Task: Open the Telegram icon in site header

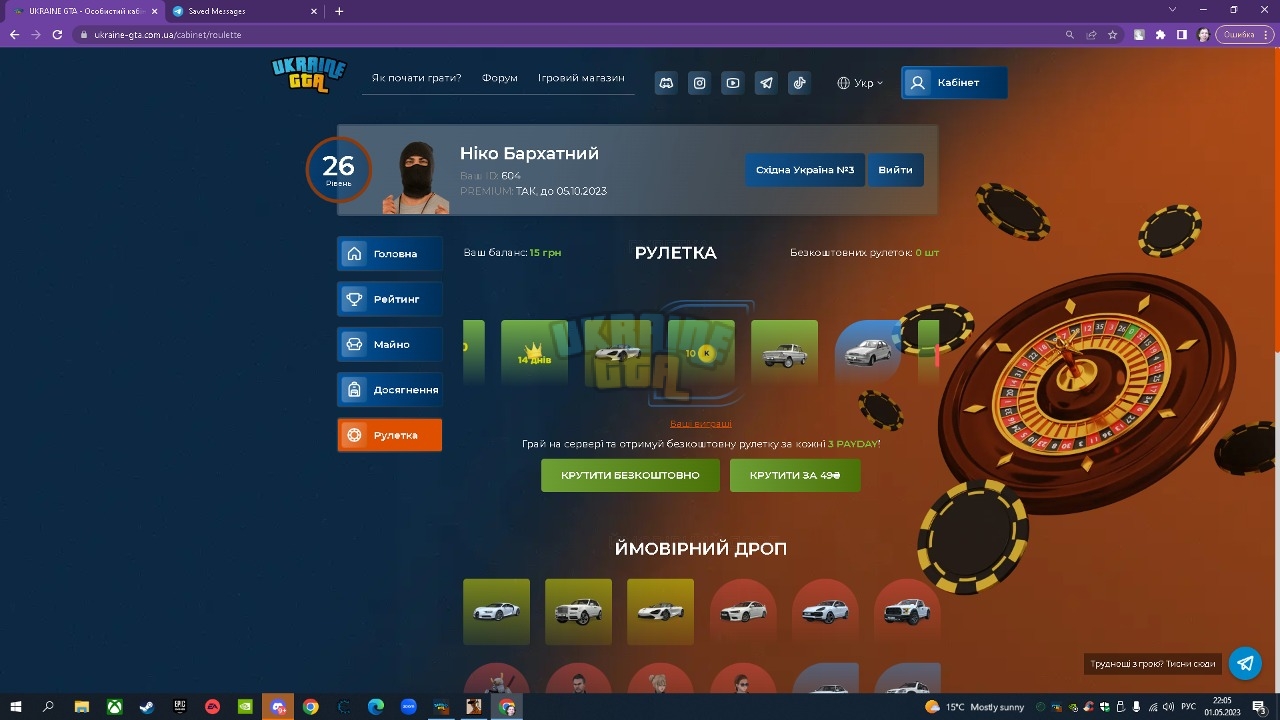Action: pos(766,83)
